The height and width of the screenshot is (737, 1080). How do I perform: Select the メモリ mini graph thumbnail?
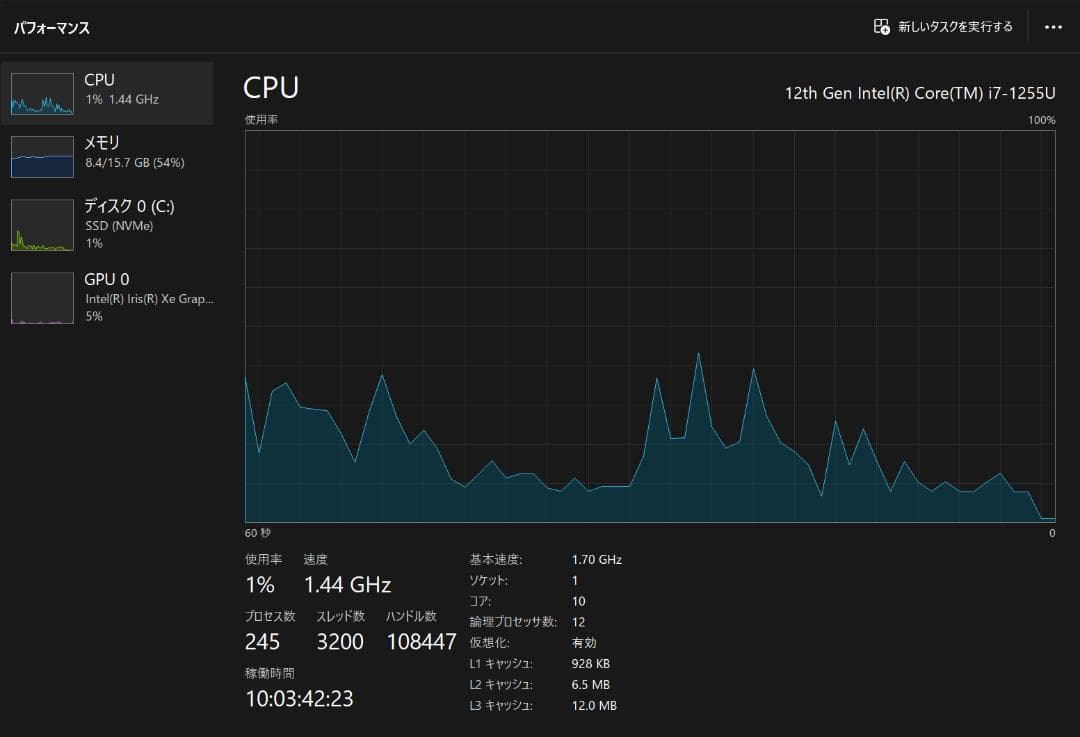click(42, 157)
